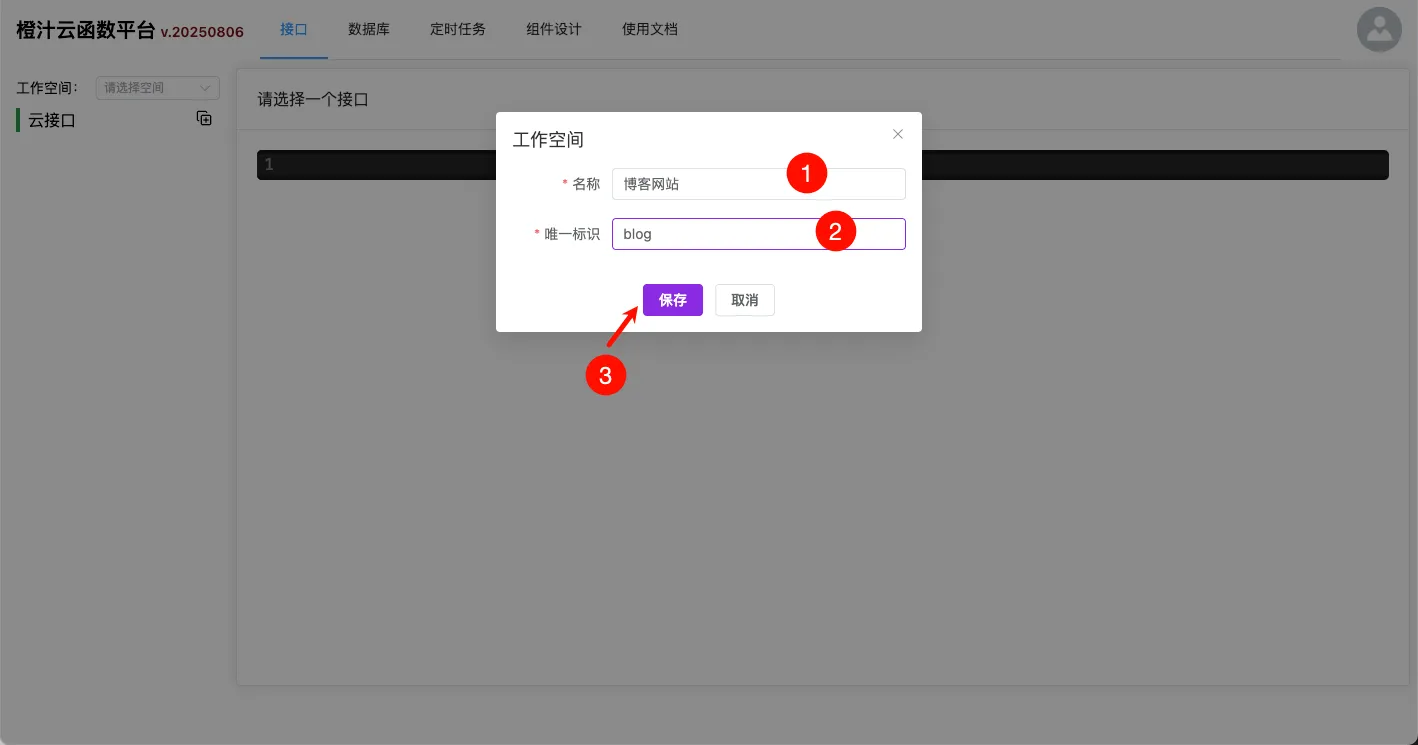Close the 工作空间 dialog with X
Viewport: 1418px width, 745px height.
(897, 134)
